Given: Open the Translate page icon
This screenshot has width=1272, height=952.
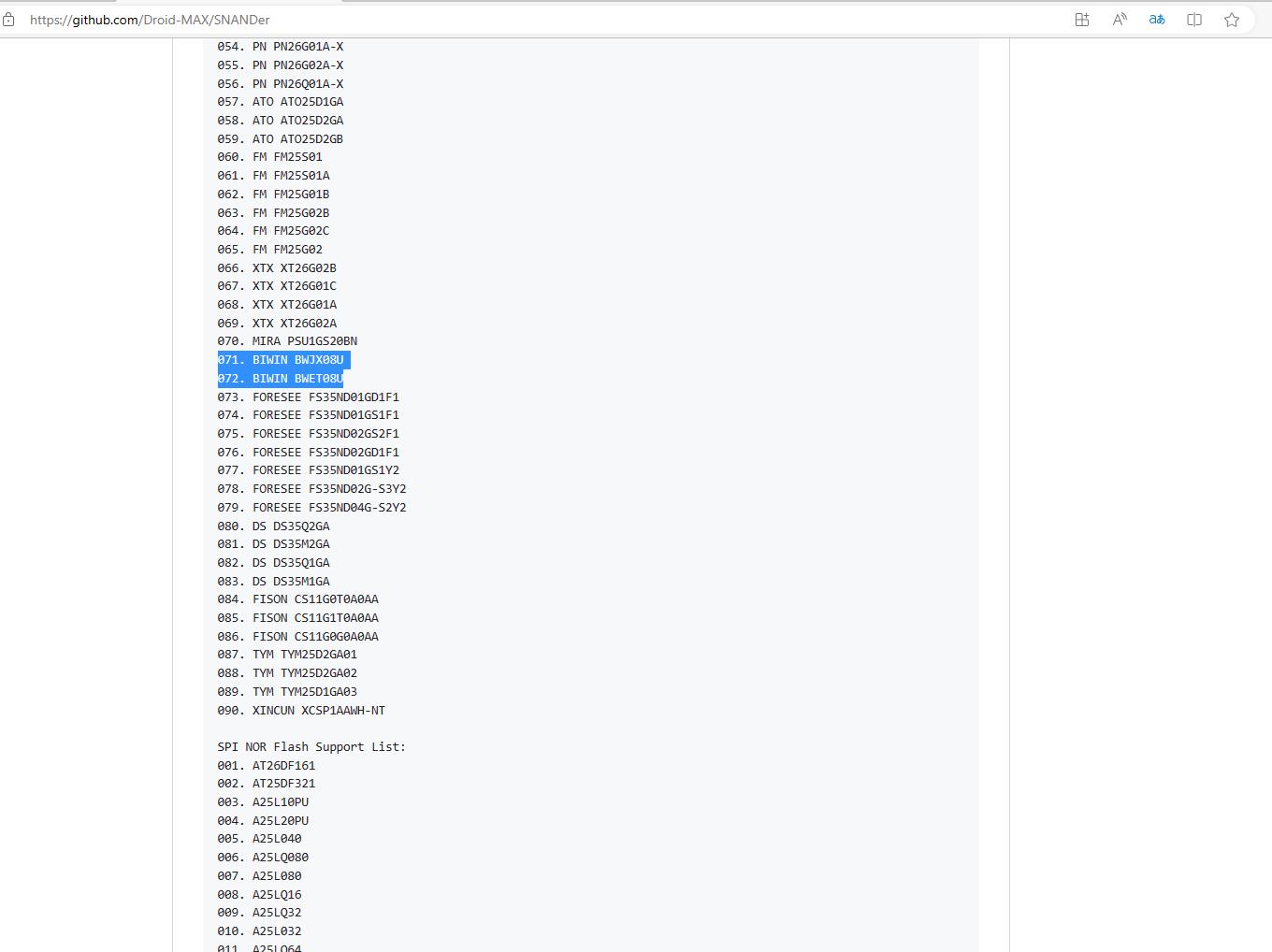Looking at the screenshot, I should [1157, 20].
